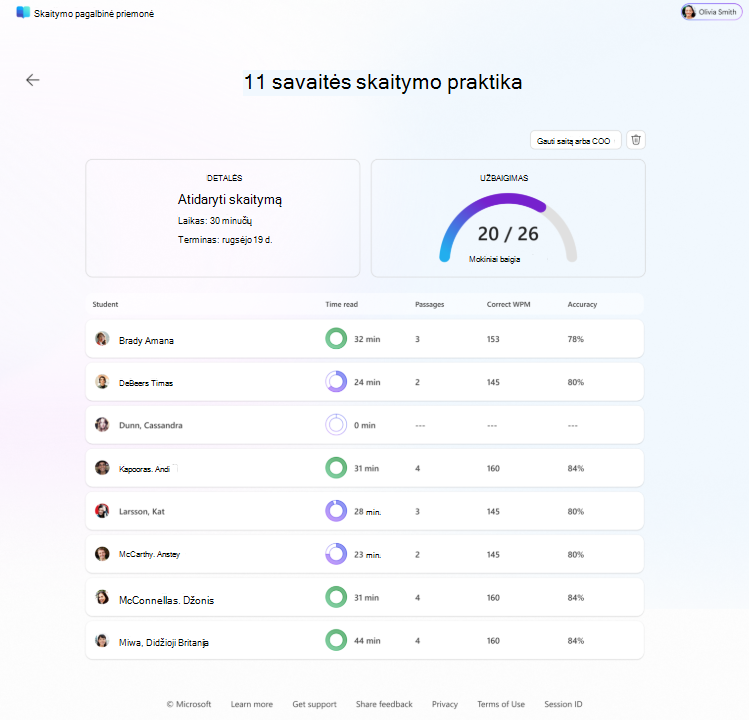Sort by the Student column header
The width and height of the screenshot is (749, 720).
point(105,304)
